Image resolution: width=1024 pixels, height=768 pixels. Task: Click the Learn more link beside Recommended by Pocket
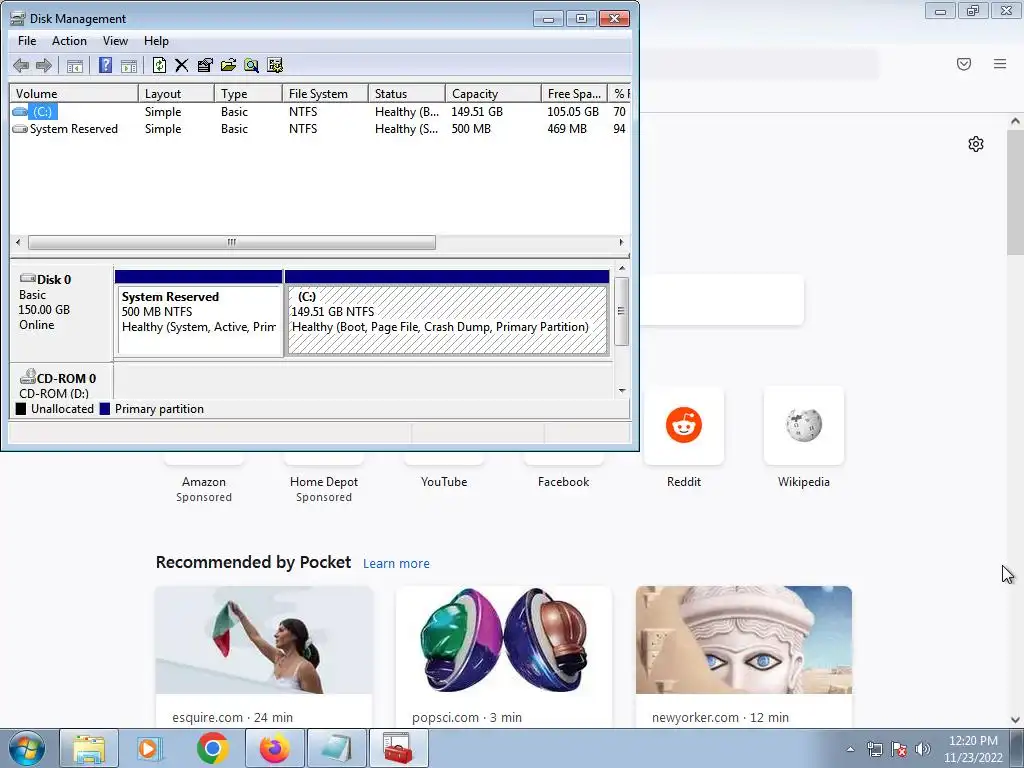[x=396, y=564]
